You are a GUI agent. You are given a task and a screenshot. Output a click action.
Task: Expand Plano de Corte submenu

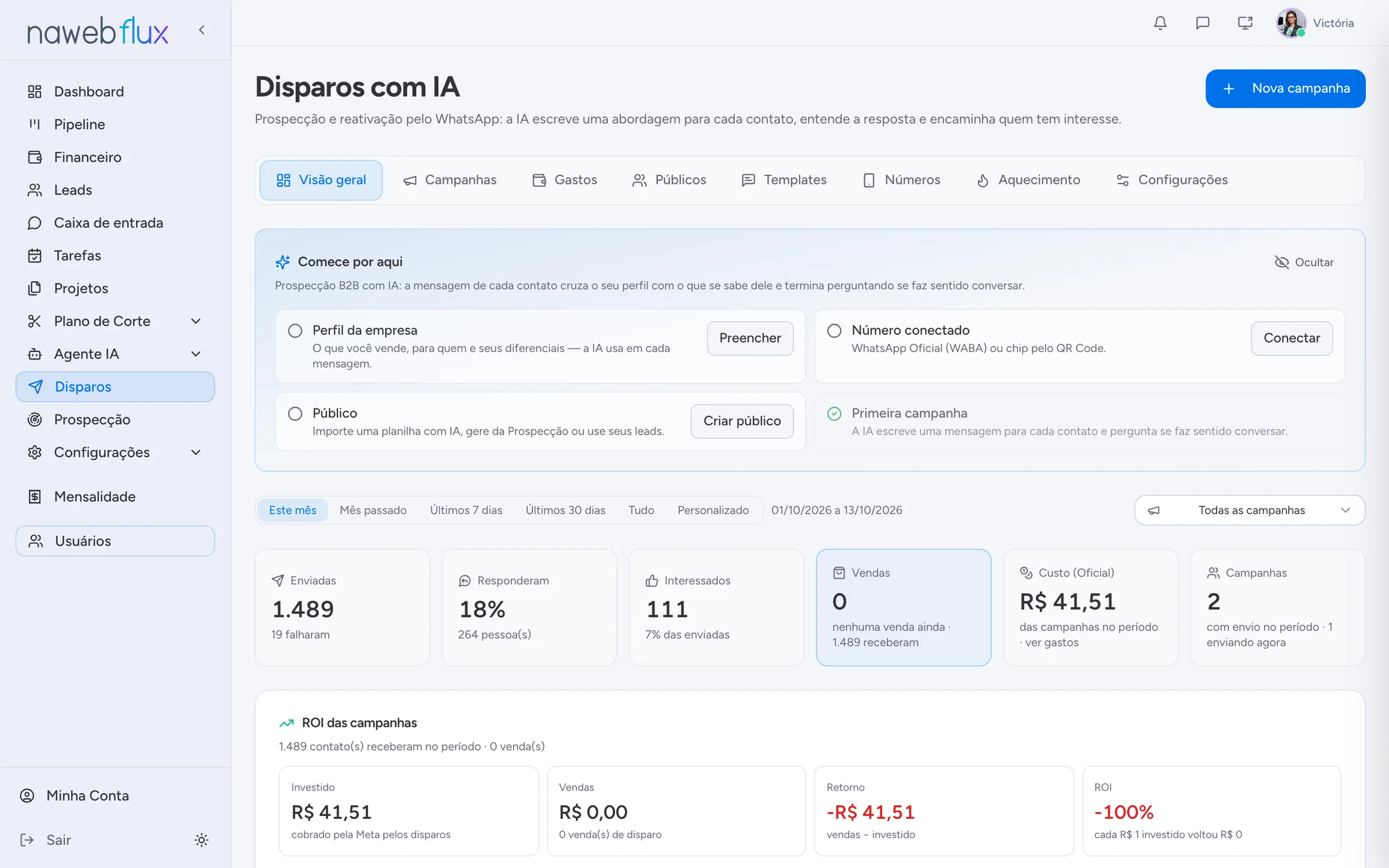point(196,321)
